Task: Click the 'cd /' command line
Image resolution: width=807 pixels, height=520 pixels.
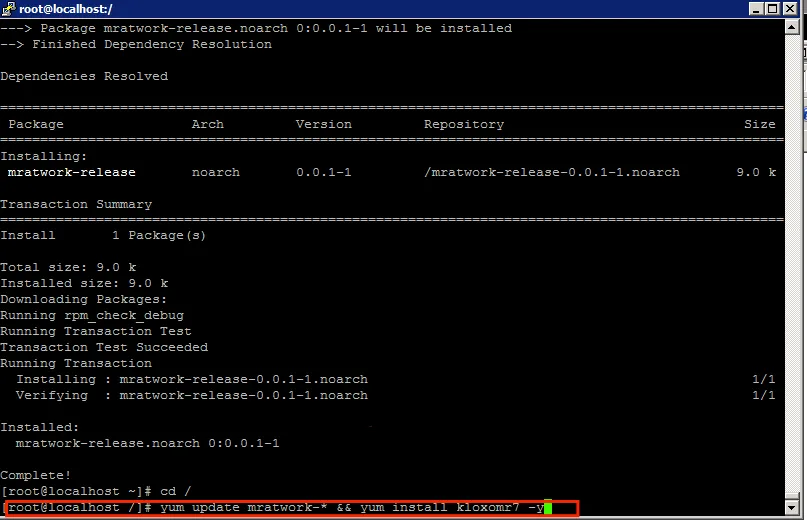Action: click(x=96, y=491)
